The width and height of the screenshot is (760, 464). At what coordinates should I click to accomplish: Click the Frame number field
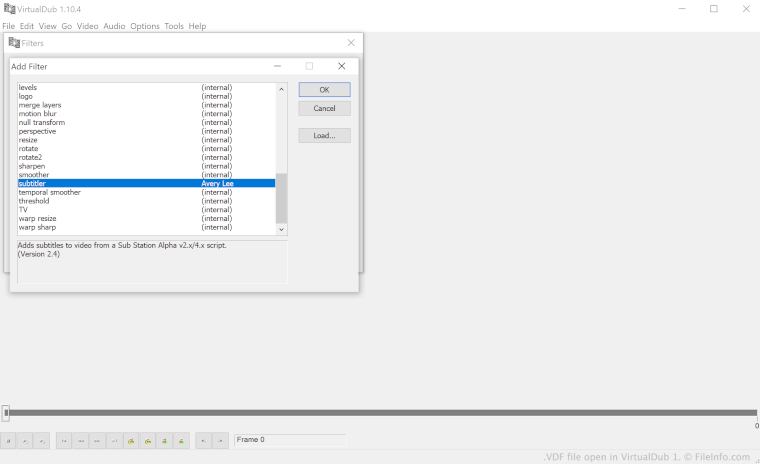pyautogui.click(x=289, y=440)
